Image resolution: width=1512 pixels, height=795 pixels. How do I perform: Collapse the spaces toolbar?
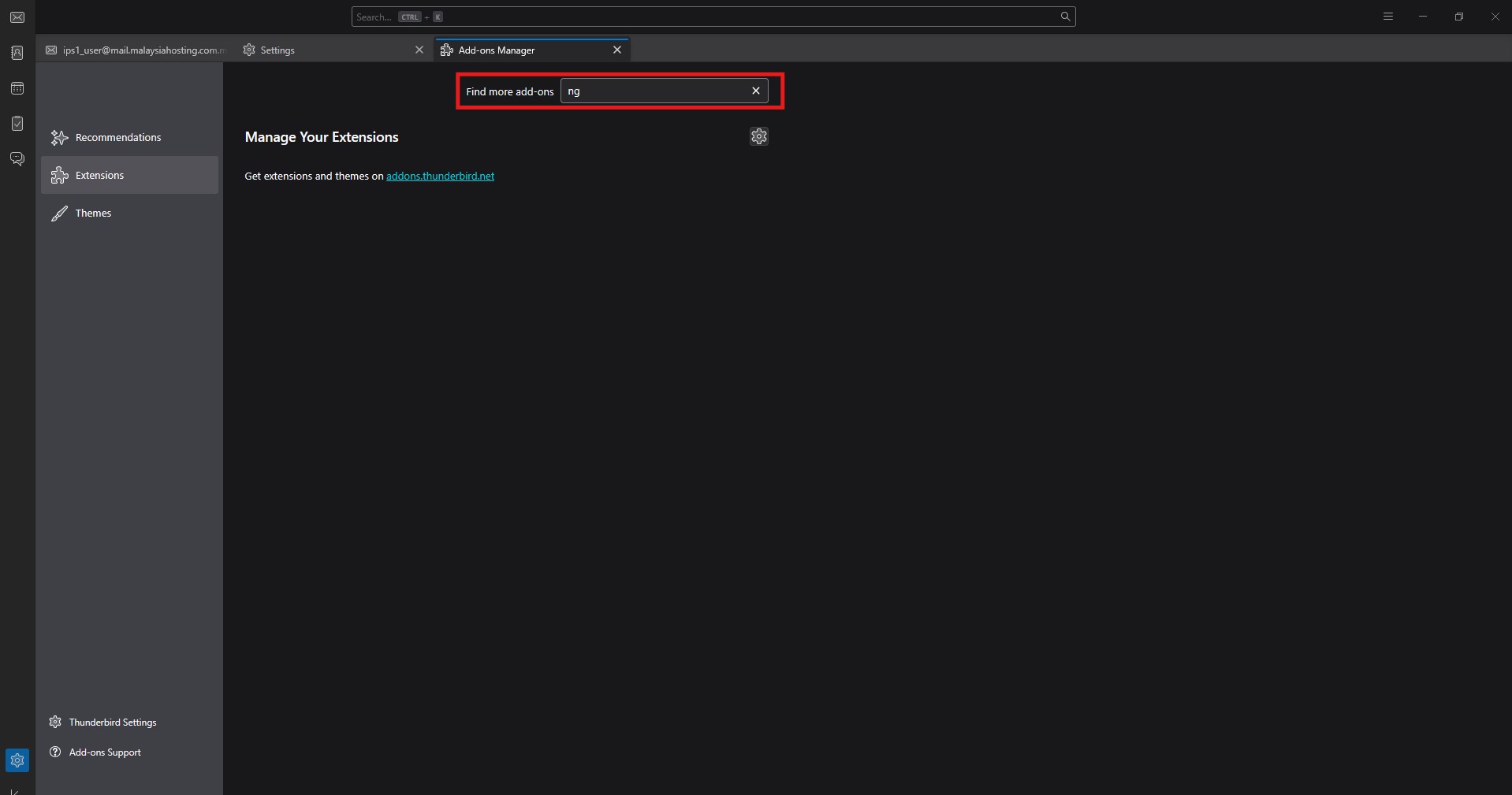pos(14,790)
